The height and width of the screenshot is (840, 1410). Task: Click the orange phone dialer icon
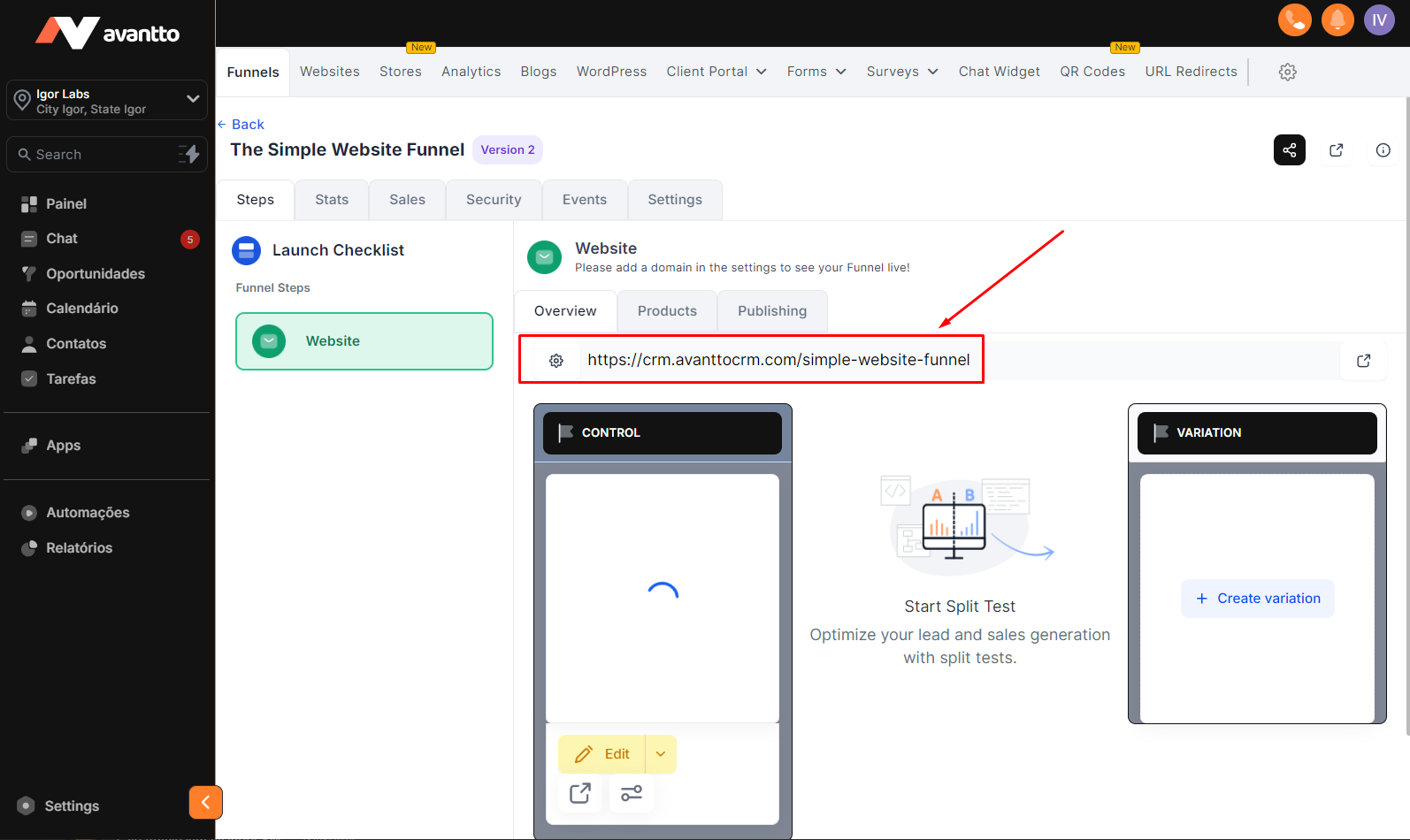point(1294,19)
